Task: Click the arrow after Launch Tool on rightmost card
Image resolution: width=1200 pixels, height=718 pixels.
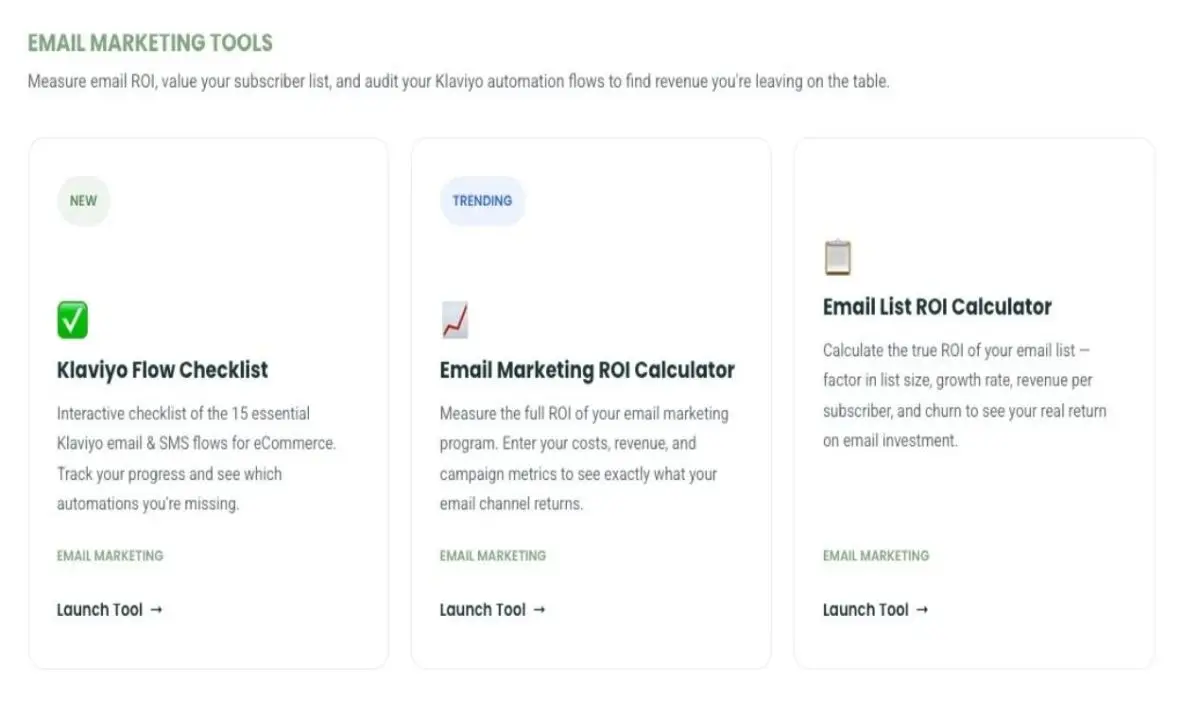Action: [924, 609]
